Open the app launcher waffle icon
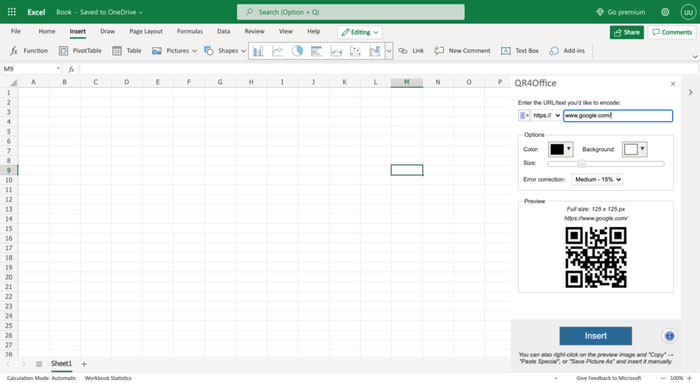This screenshot has width=700, height=383. (12, 12)
